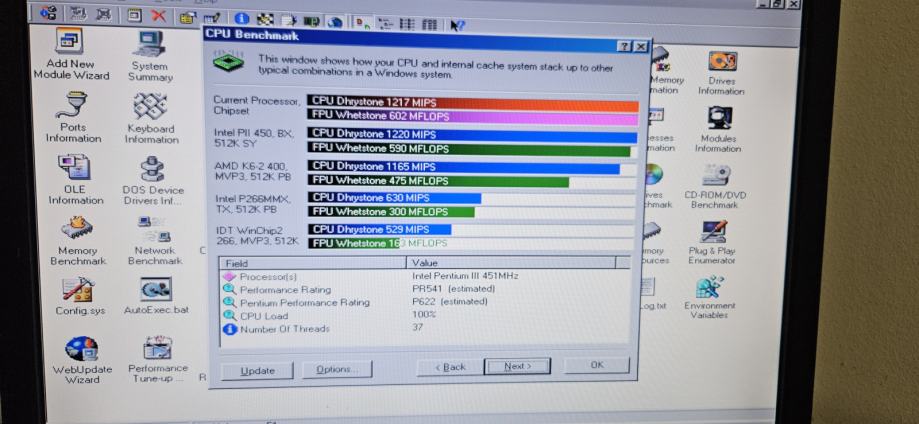Click the Intel Pentium III 451MHz value
This screenshot has width=919, height=424.
(x=465, y=276)
